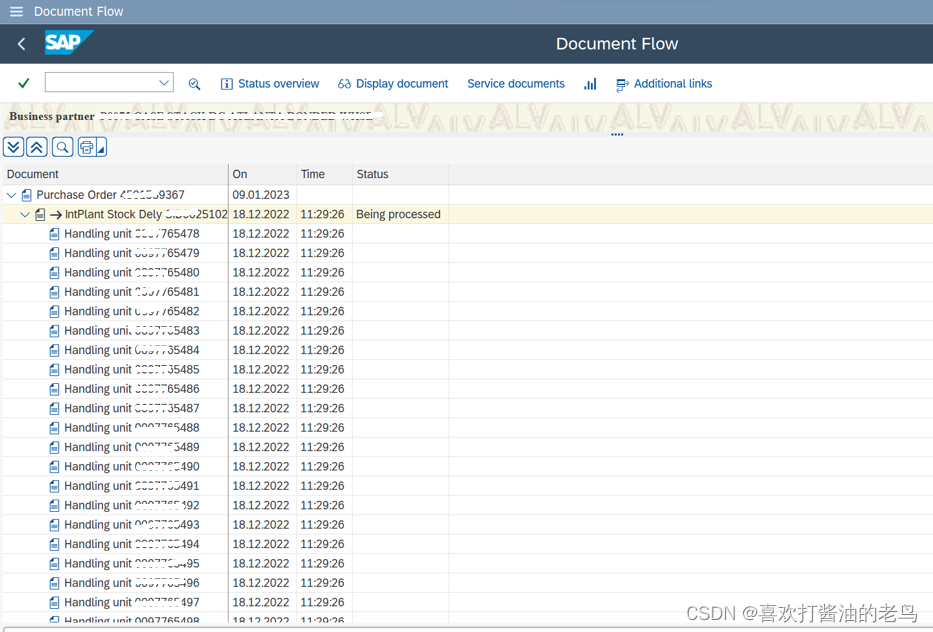Screen dimensions: 933x632
Task: Collapse the IntPlant Stock Dely node
Action: pos(25,214)
